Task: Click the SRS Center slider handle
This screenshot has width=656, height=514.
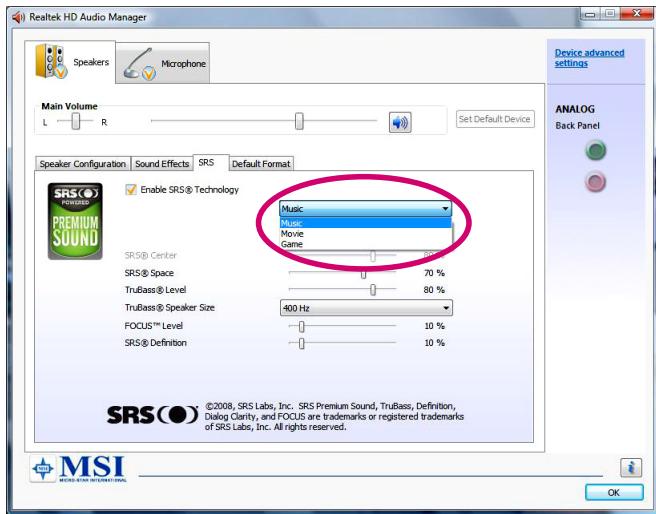Action: tap(373, 256)
